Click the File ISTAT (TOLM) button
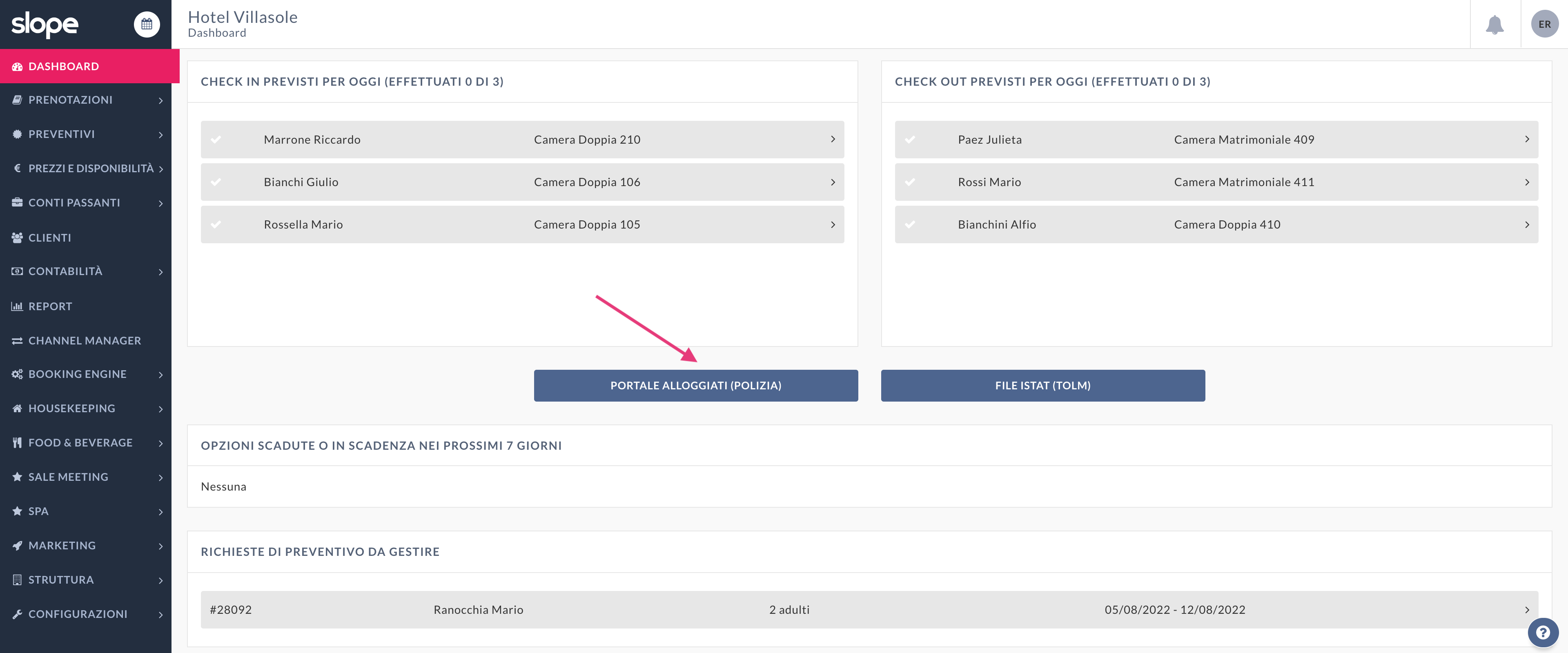Viewport: 1568px width, 653px height. coord(1042,385)
